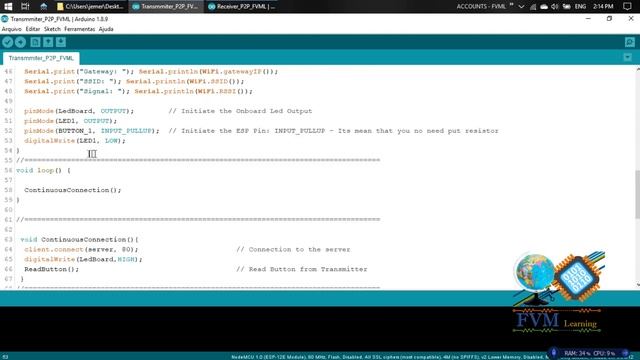640x360 pixels.
Task: Open a sketch with the up-arrow icon
Action: (48, 42)
